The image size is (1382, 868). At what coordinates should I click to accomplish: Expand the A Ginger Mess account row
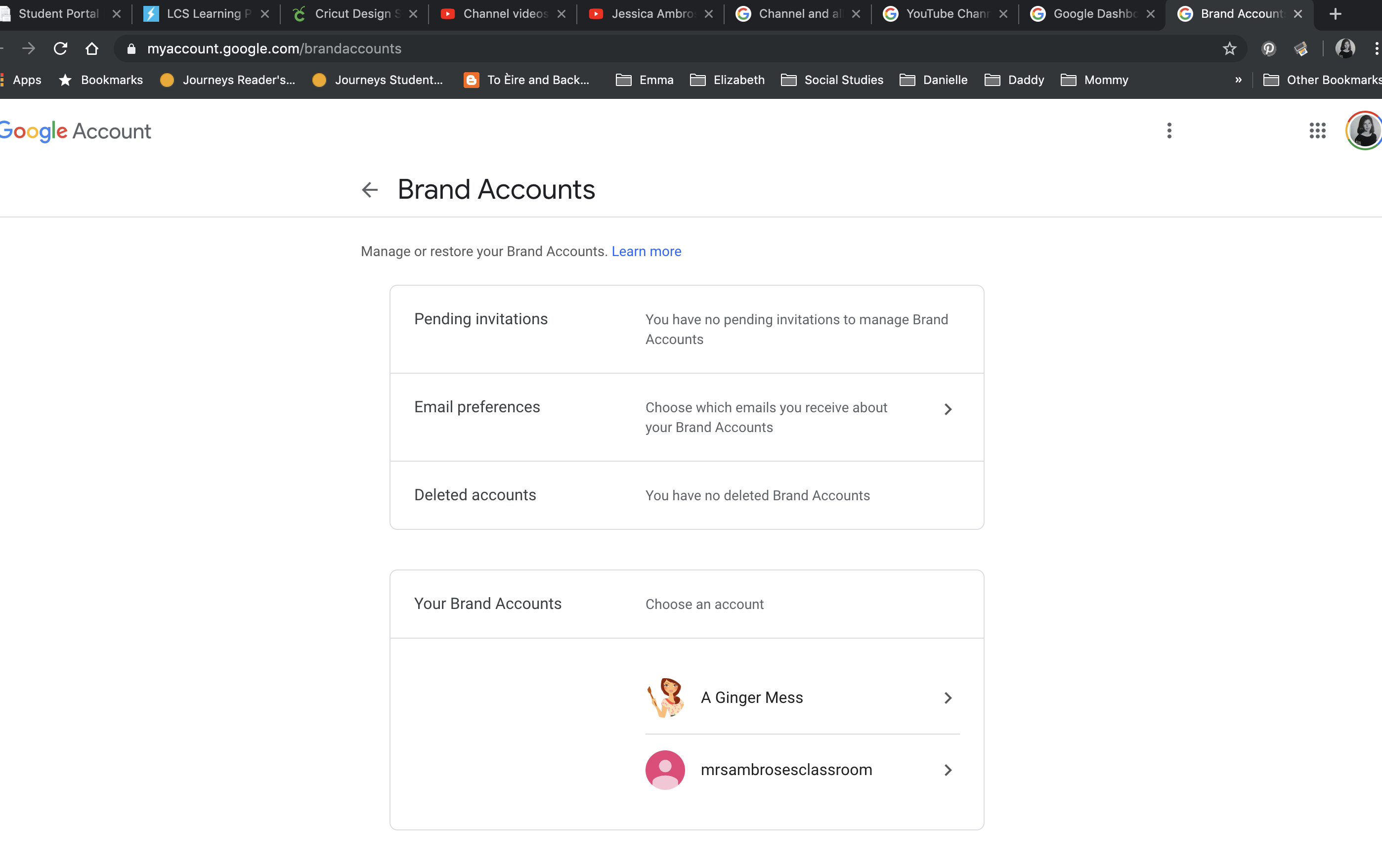coord(948,698)
